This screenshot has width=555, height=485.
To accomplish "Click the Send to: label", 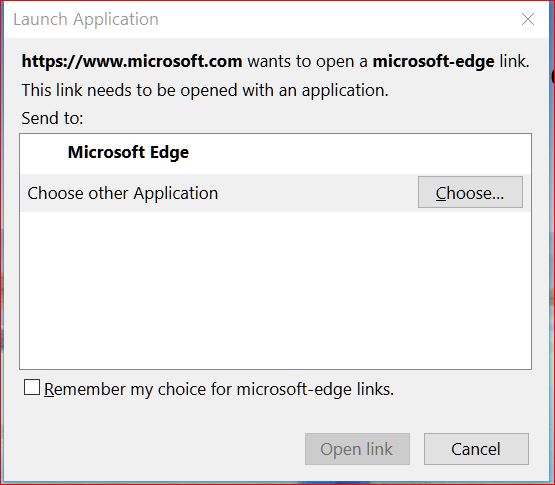I will (52, 118).
